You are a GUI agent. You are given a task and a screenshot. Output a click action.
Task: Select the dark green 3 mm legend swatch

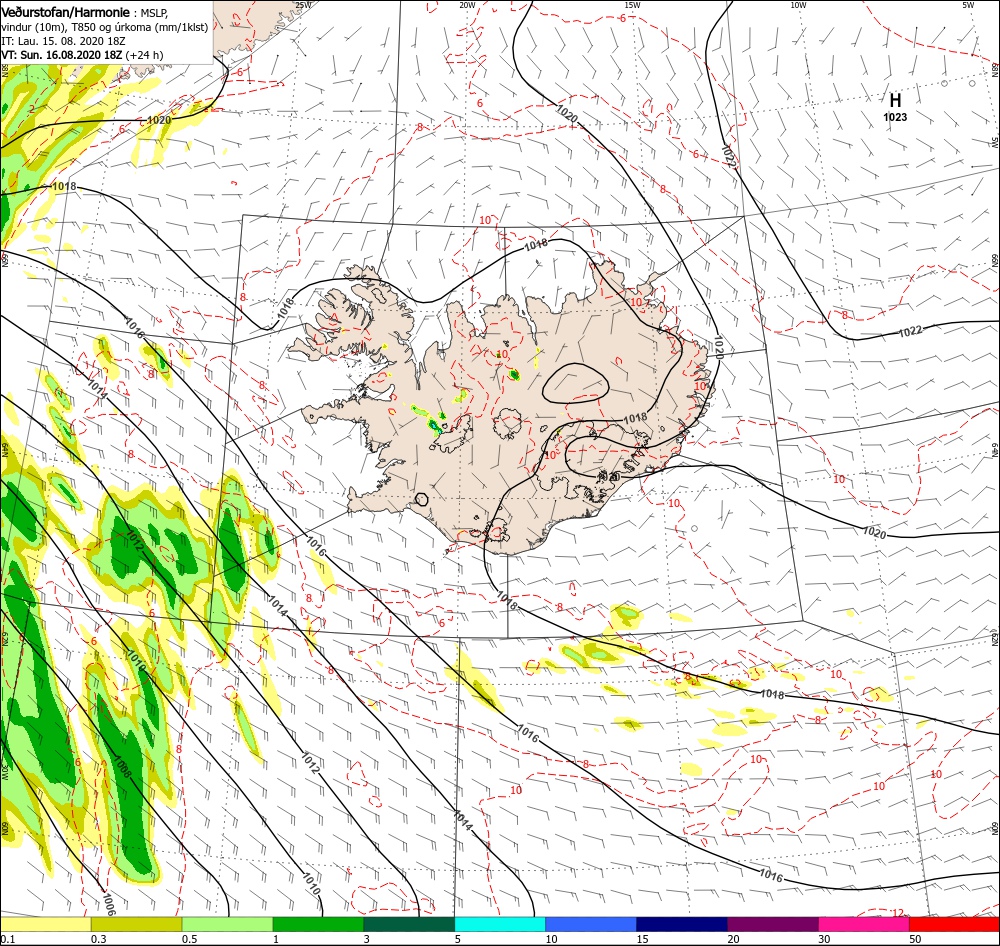409,924
